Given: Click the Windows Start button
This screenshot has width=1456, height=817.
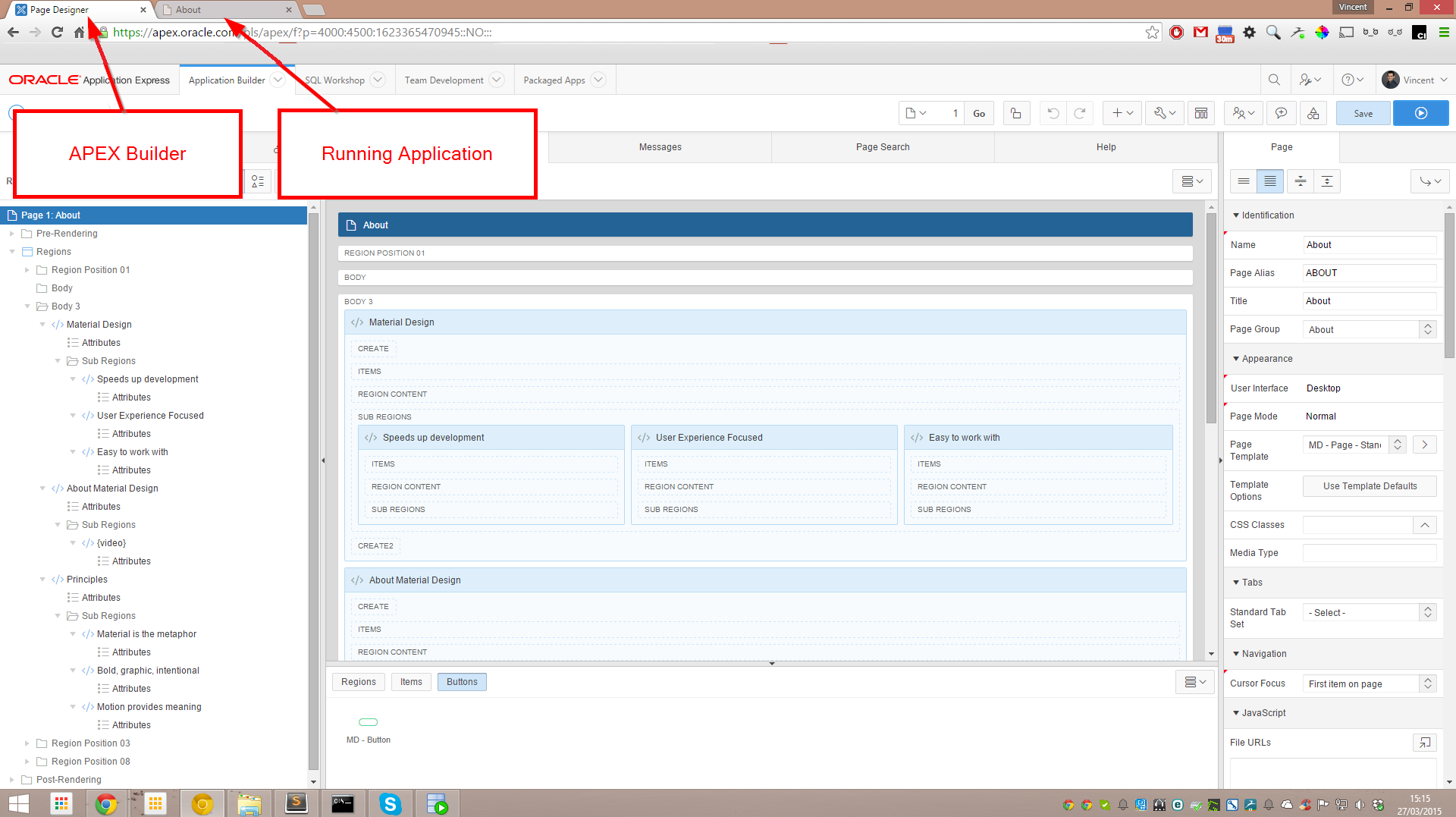Looking at the screenshot, I should pos(18,803).
